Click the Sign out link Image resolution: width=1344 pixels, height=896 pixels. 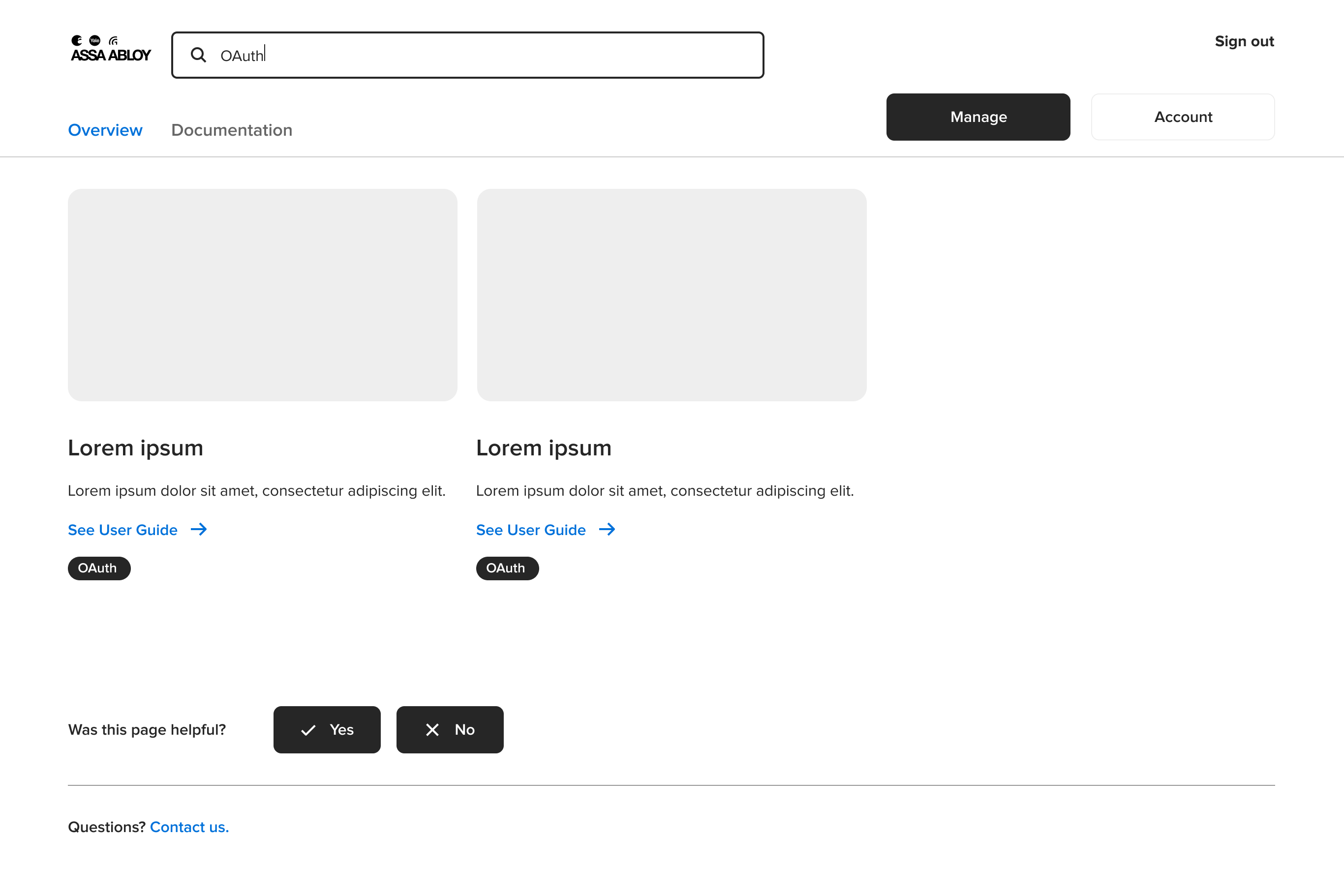[1244, 41]
